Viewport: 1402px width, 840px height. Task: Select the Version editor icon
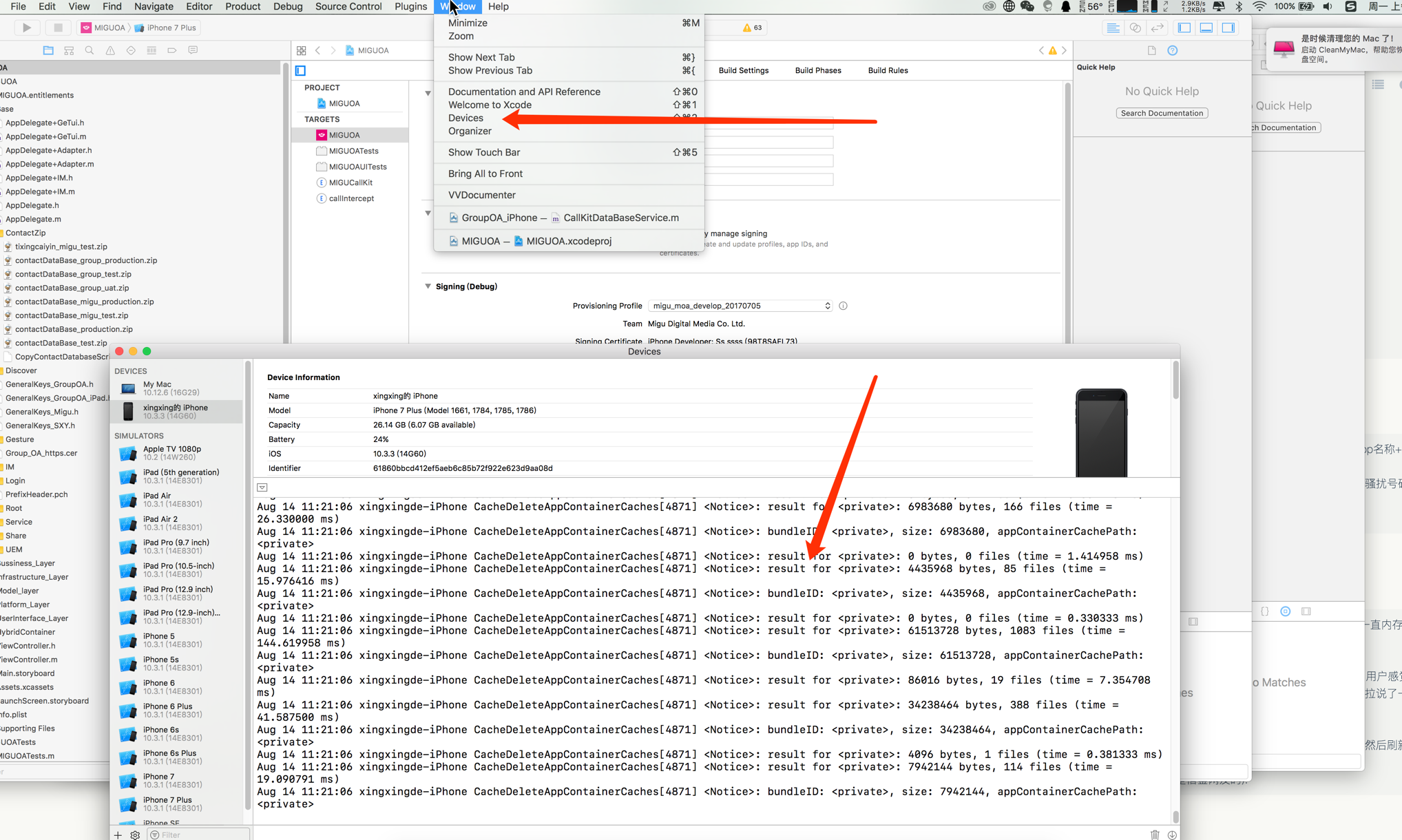coord(1158,28)
